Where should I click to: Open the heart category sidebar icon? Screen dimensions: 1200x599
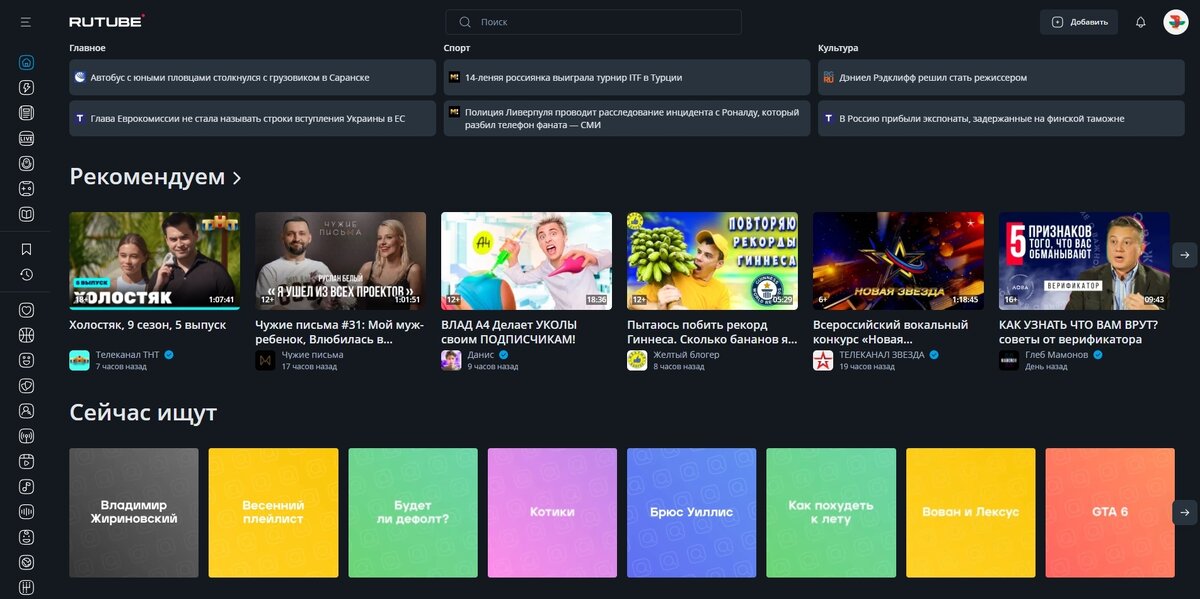26,310
